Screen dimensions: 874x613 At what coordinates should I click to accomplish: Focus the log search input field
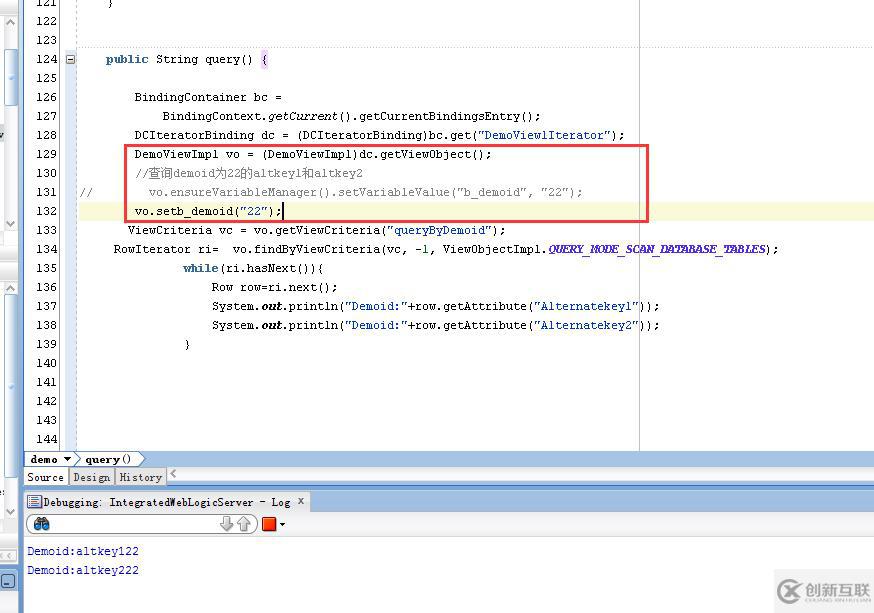[134, 524]
